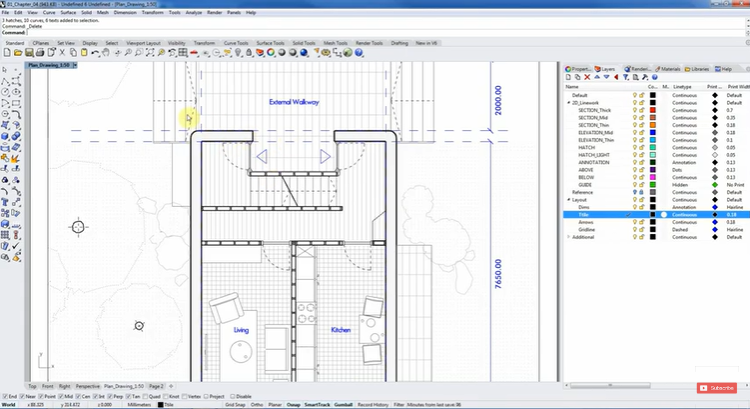750x409 pixels.
Task: Toggle visibility bulb of HATCH layer
Action: tap(634, 148)
